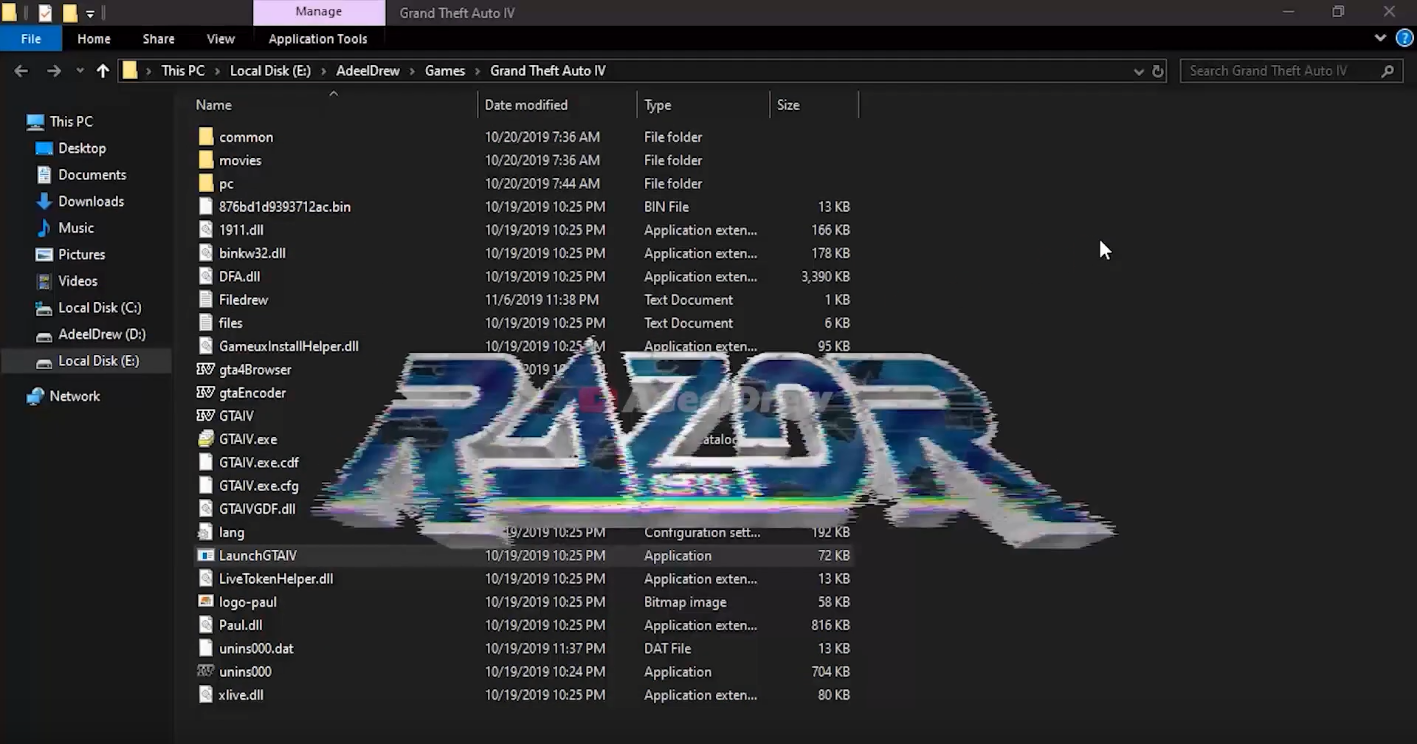
Task: Click the magnifier icon in the search box
Action: [x=1387, y=71]
